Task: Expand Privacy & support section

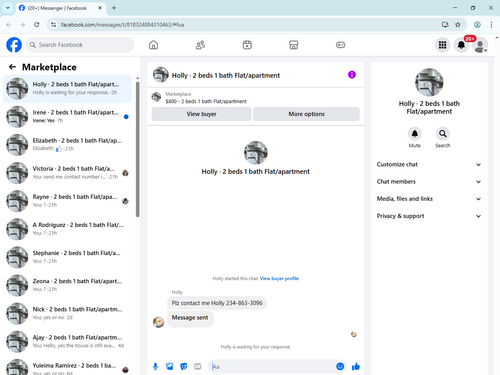Action: point(429,216)
